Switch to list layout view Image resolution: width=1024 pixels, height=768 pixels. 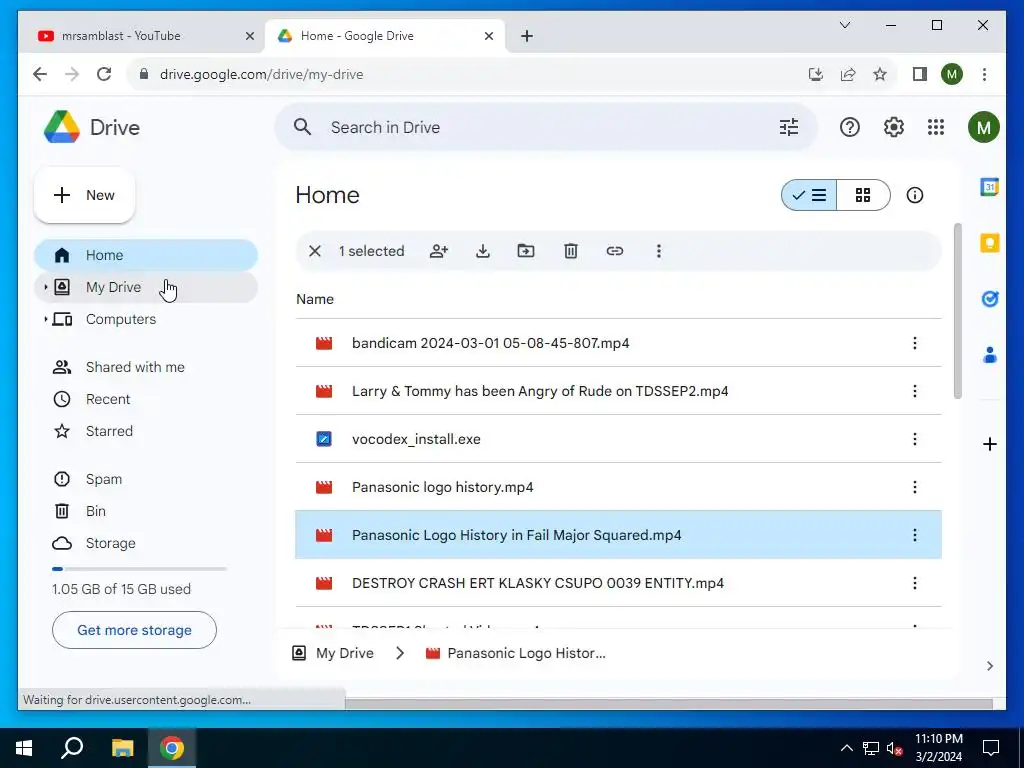809,195
